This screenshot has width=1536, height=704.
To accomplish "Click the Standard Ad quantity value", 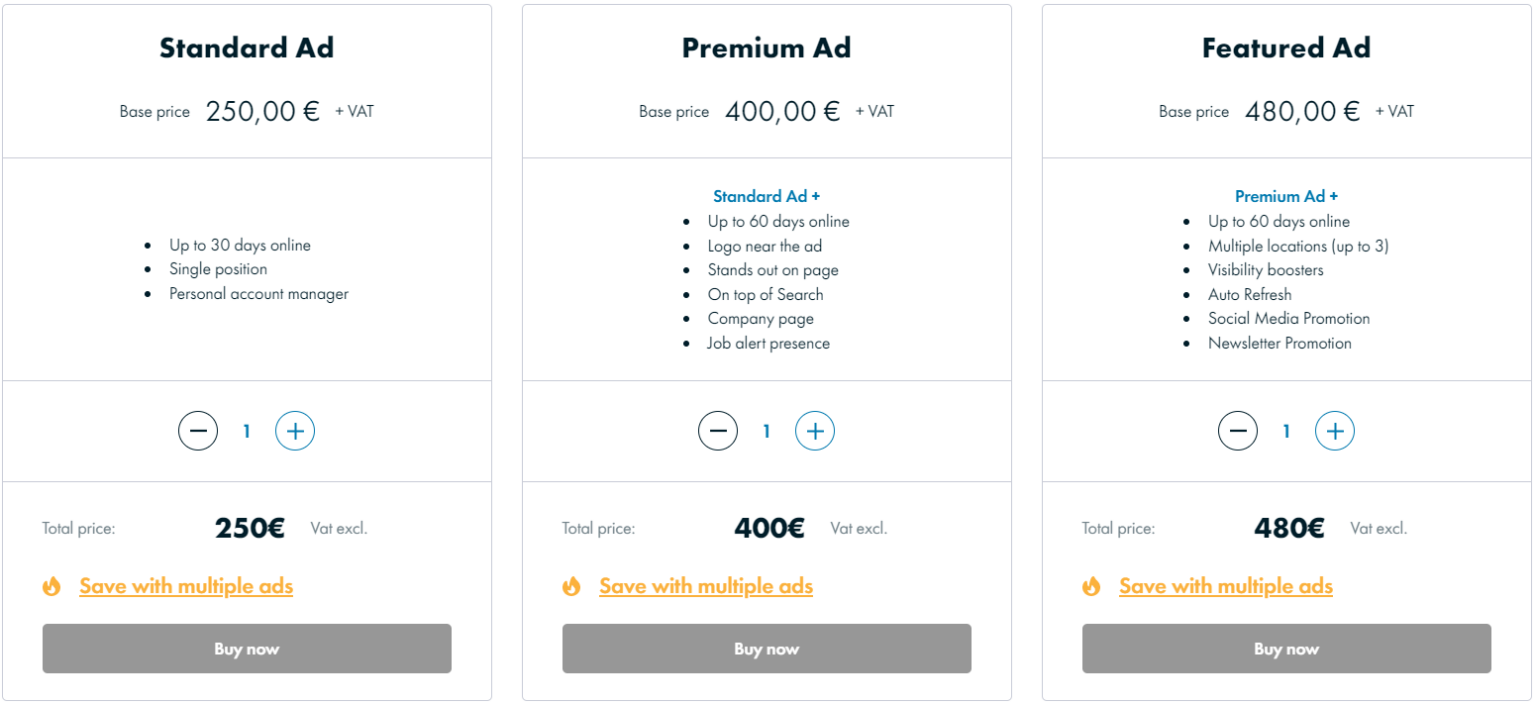I will (x=247, y=431).
